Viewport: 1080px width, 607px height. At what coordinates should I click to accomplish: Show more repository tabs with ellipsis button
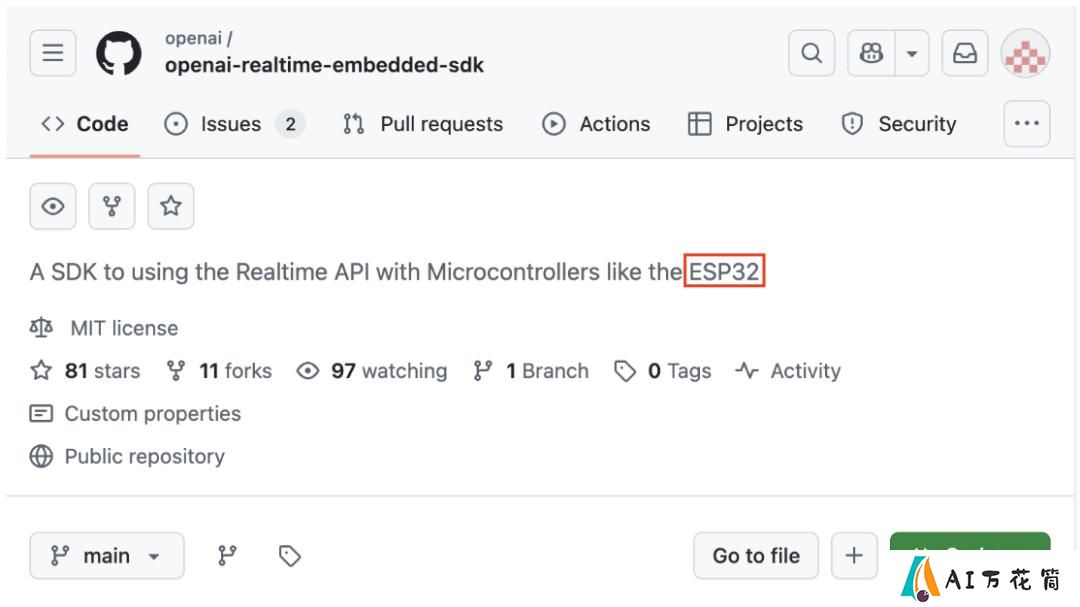pos(1026,124)
